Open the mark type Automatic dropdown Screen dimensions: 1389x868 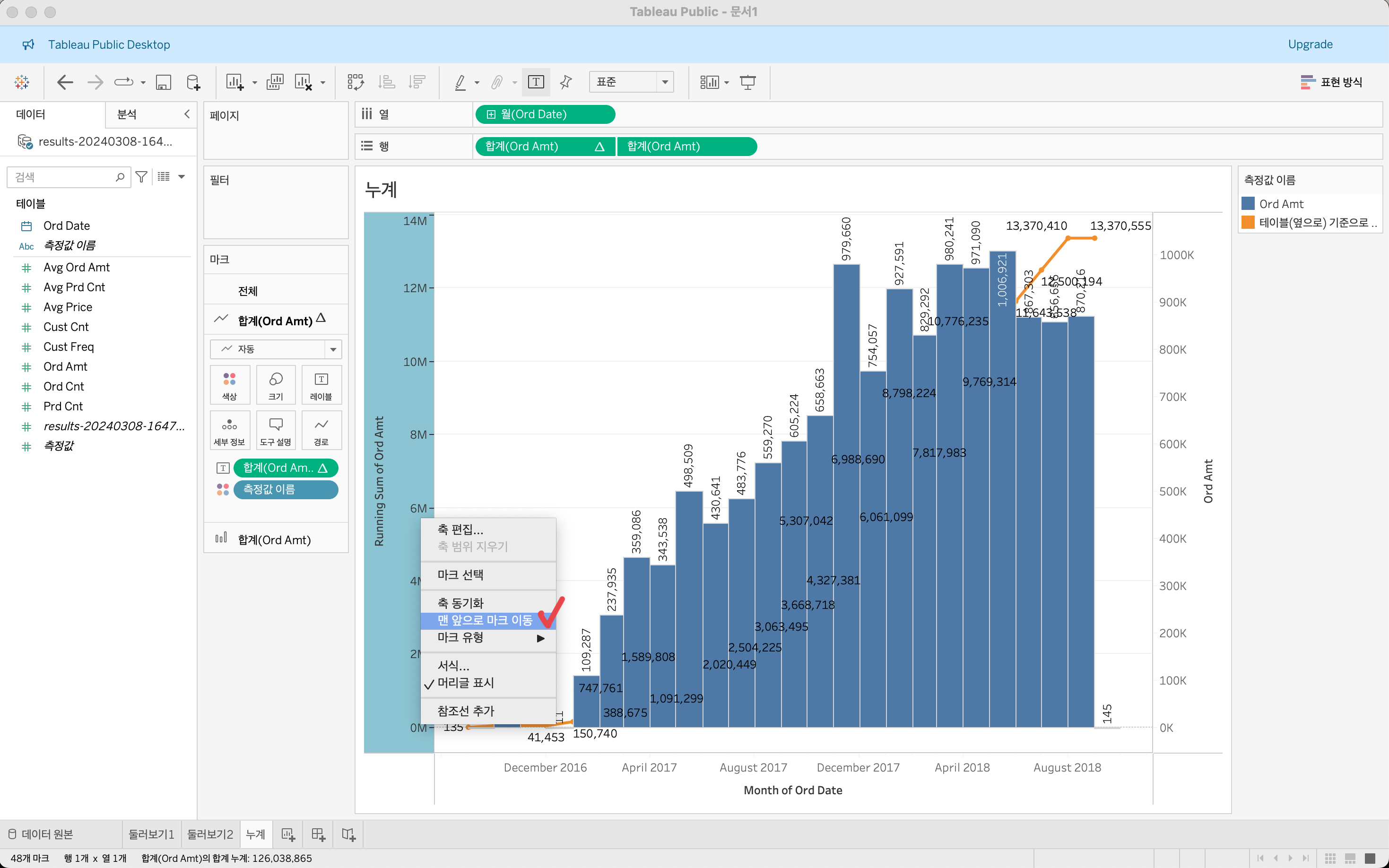click(276, 349)
